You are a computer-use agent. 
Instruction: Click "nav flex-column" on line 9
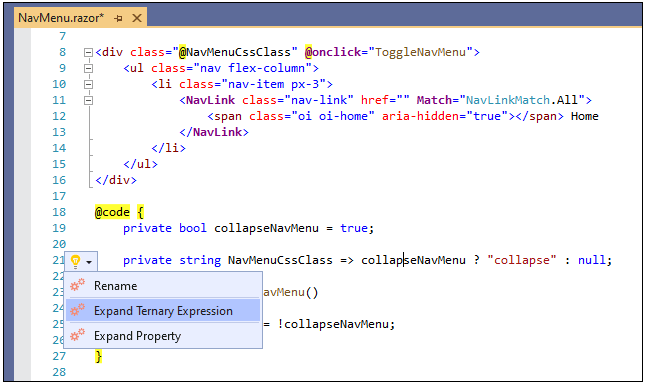click(x=253, y=68)
